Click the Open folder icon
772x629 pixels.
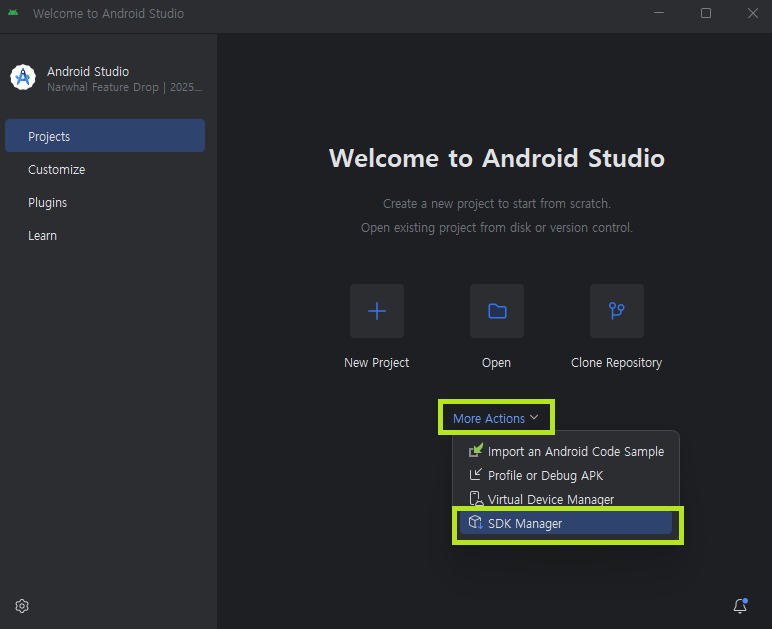point(497,311)
